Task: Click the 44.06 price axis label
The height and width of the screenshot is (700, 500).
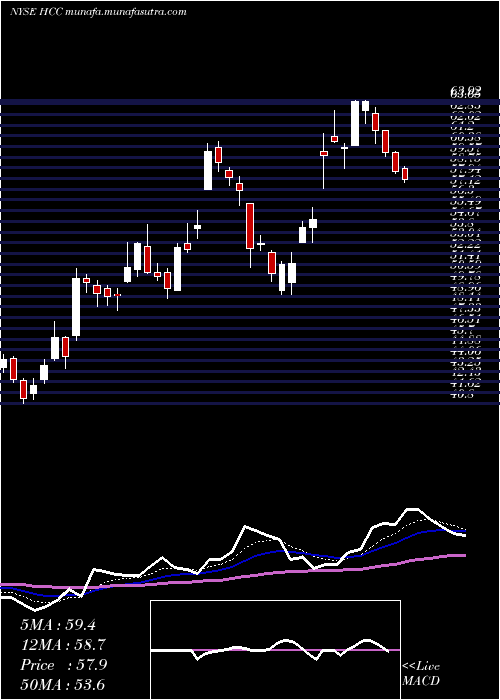Action: point(466,352)
